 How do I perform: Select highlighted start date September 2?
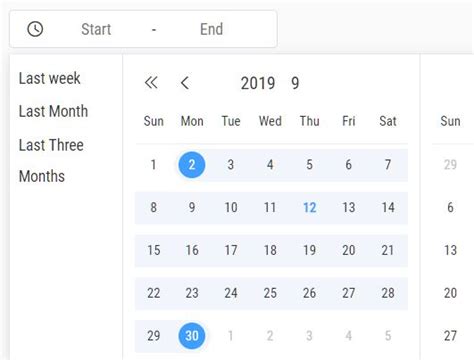pos(192,165)
